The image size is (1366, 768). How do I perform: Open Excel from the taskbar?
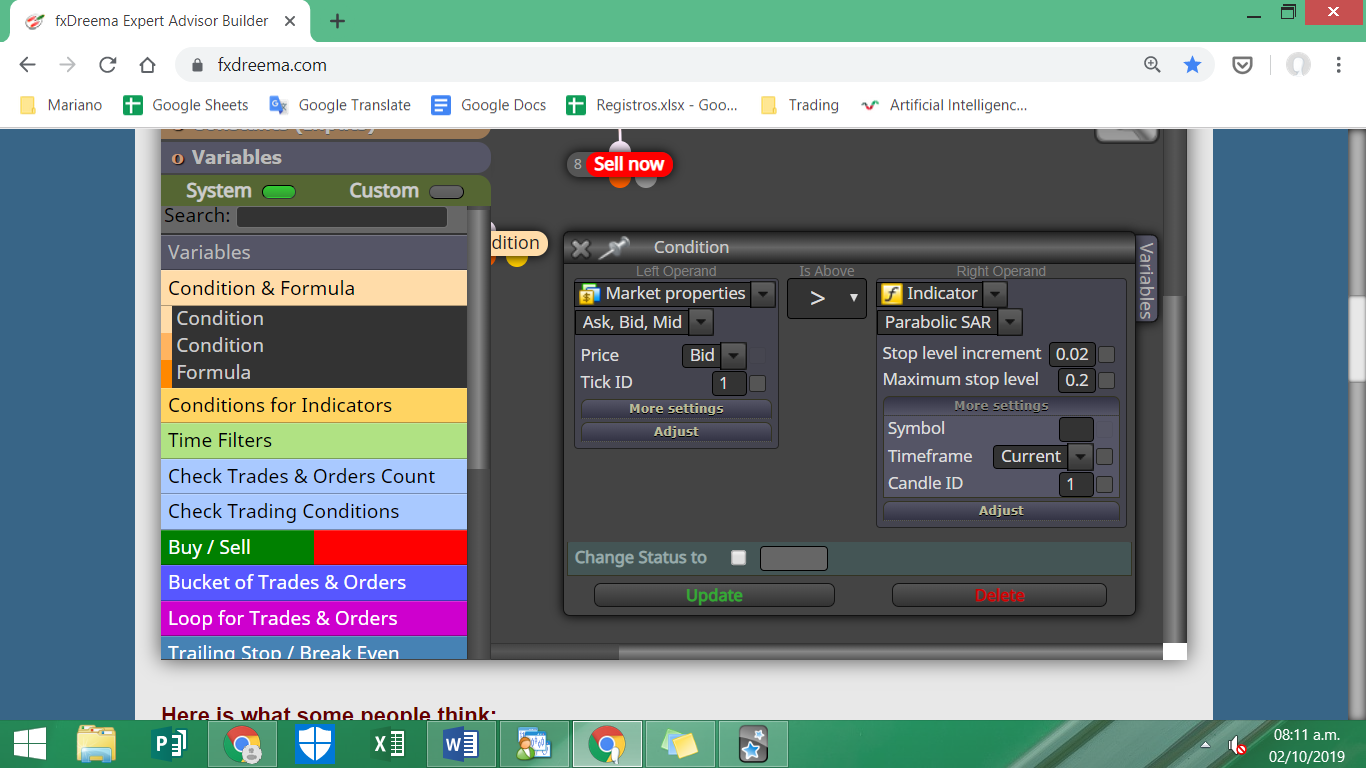pos(387,744)
